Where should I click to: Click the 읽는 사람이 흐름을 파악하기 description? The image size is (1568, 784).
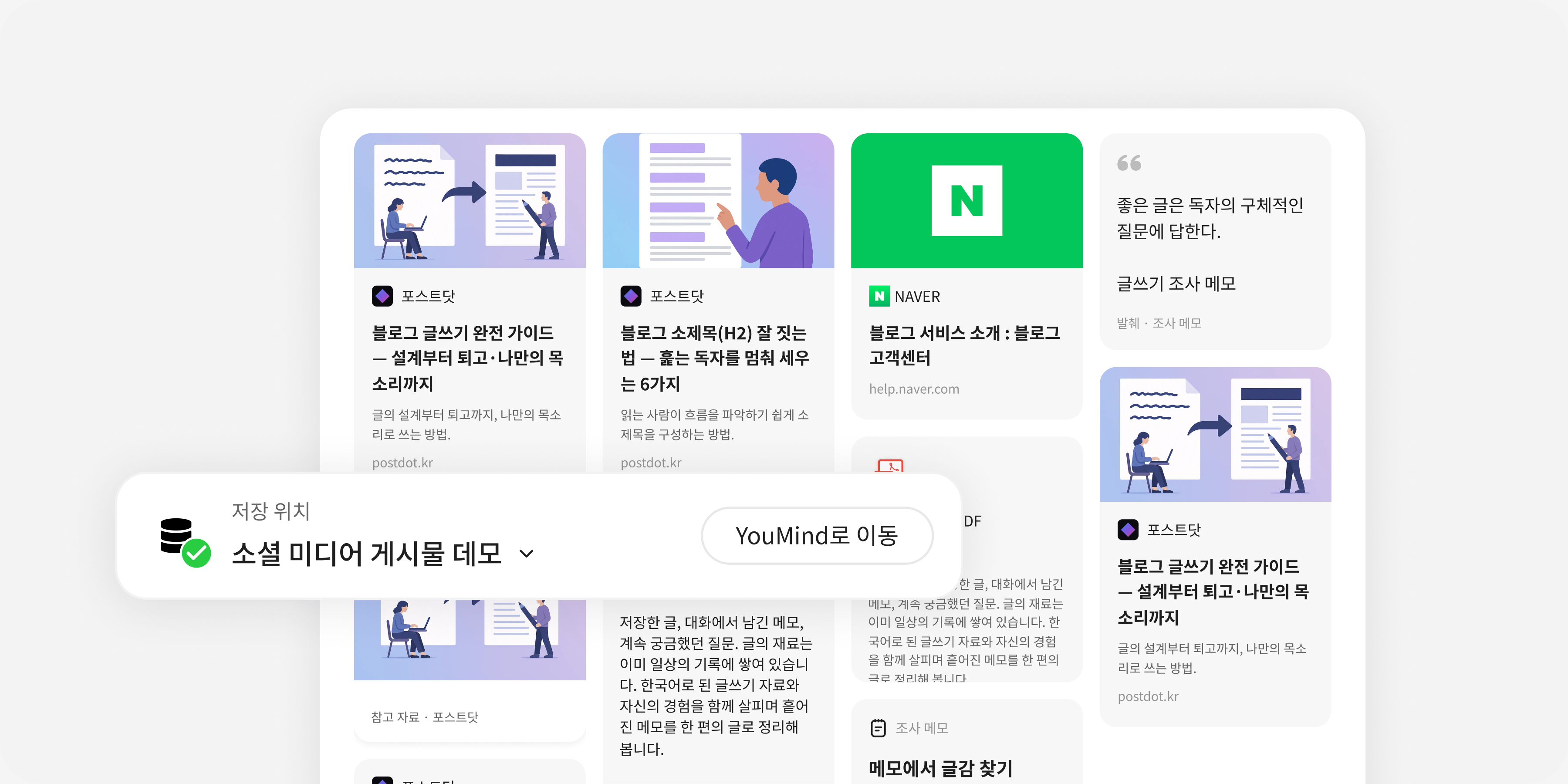(x=715, y=424)
